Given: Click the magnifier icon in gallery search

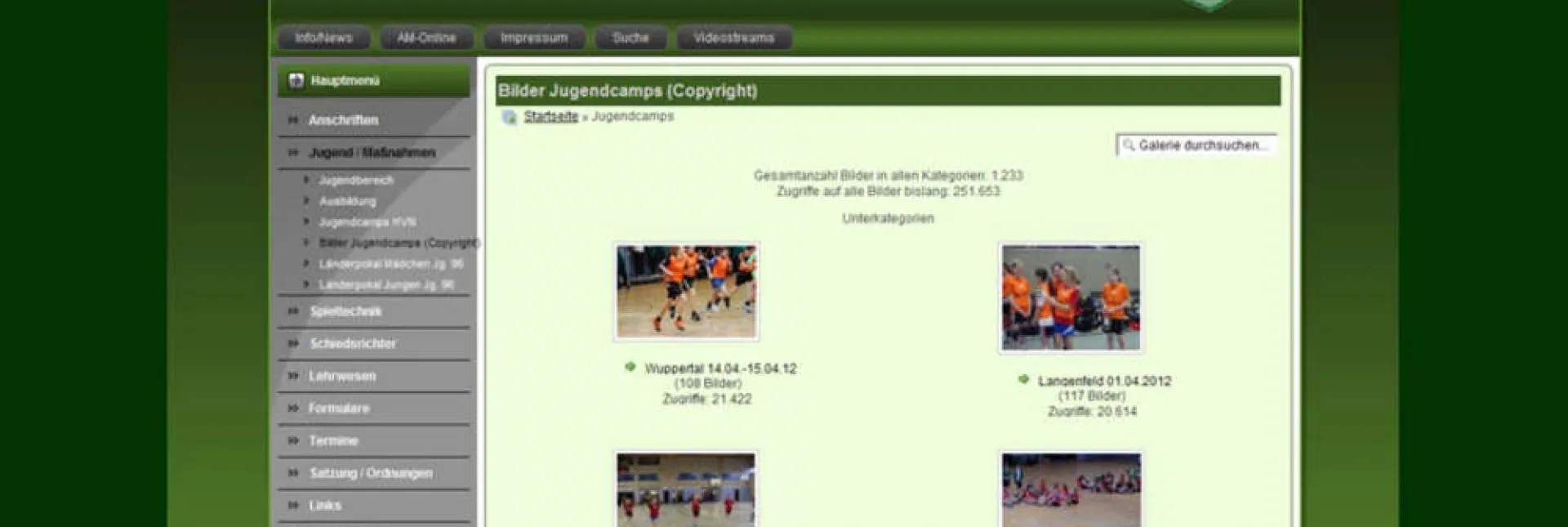Looking at the screenshot, I should coord(1129,145).
